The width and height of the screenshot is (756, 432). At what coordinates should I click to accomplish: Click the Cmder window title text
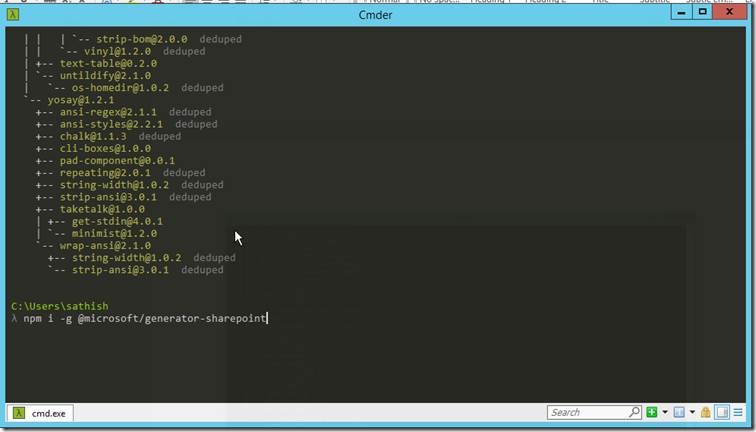(375, 15)
